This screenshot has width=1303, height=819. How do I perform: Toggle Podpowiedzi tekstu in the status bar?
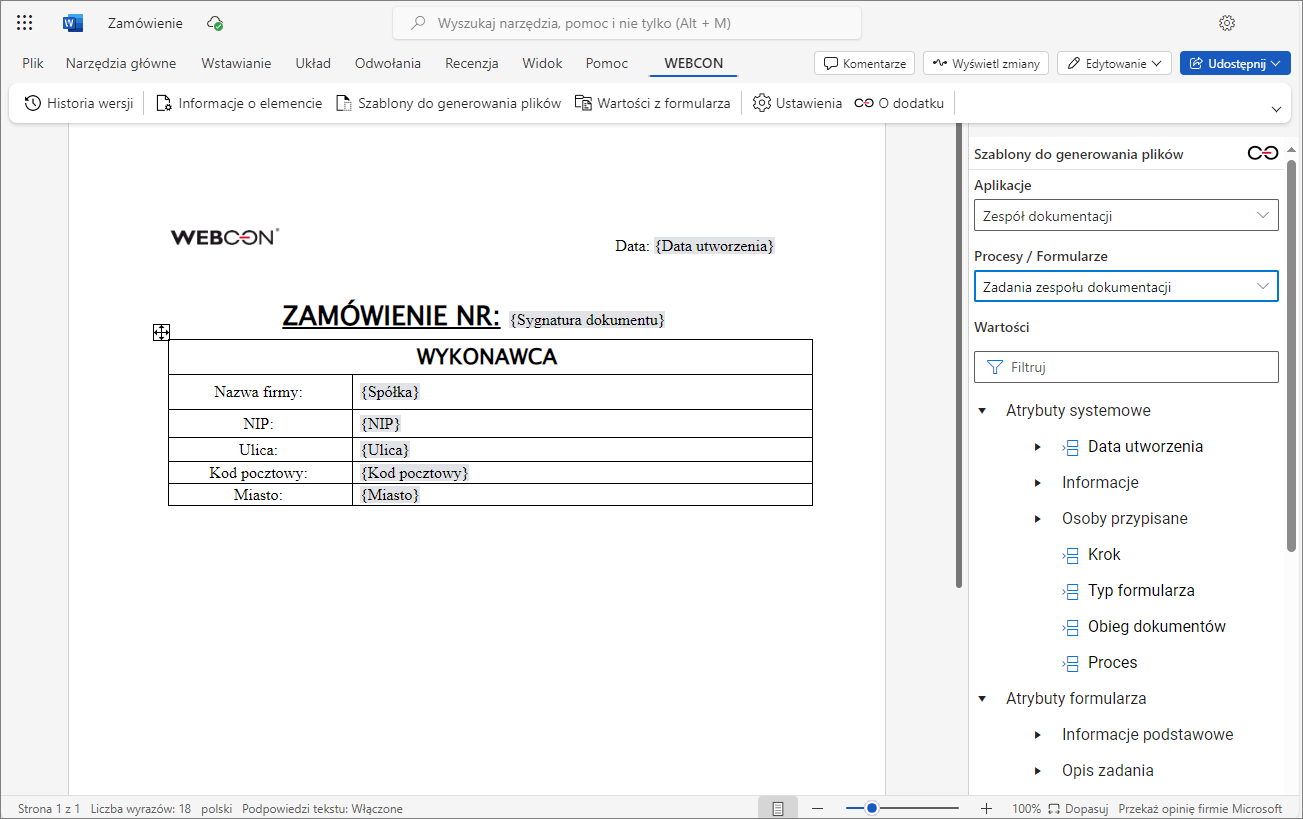coord(322,808)
